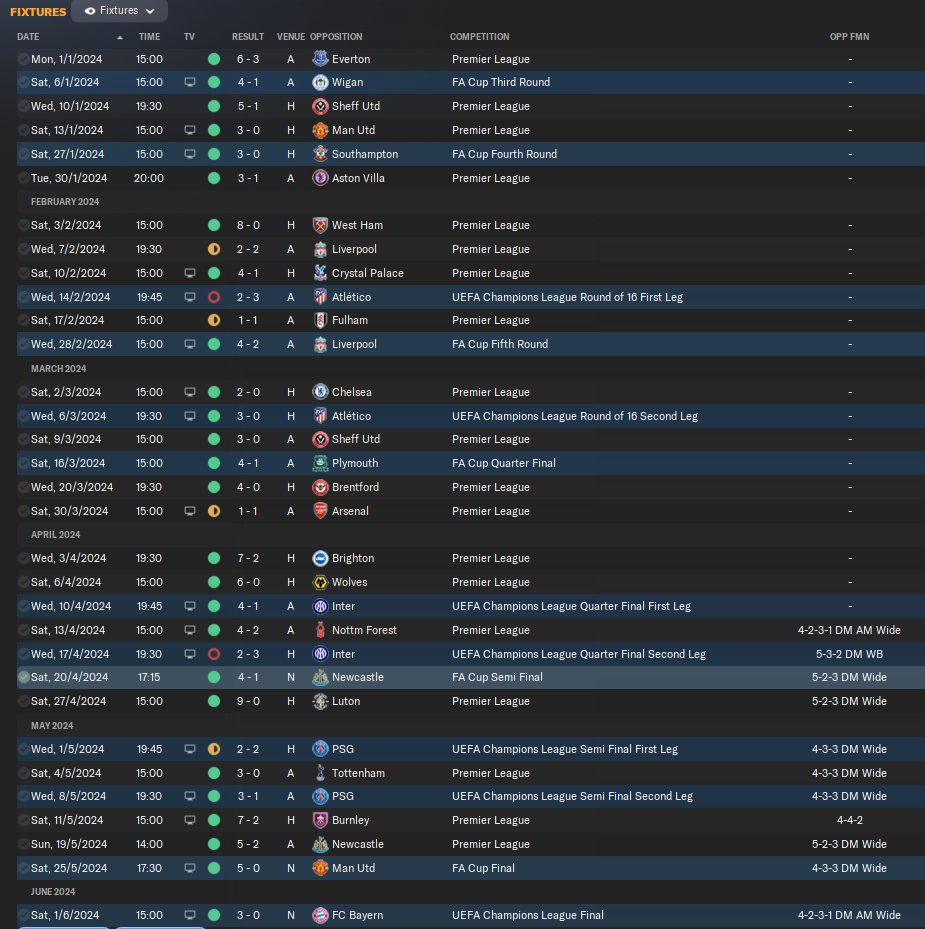Select the FA Cup Final competition text
Screen dimensions: 925x929
click(x=483, y=868)
